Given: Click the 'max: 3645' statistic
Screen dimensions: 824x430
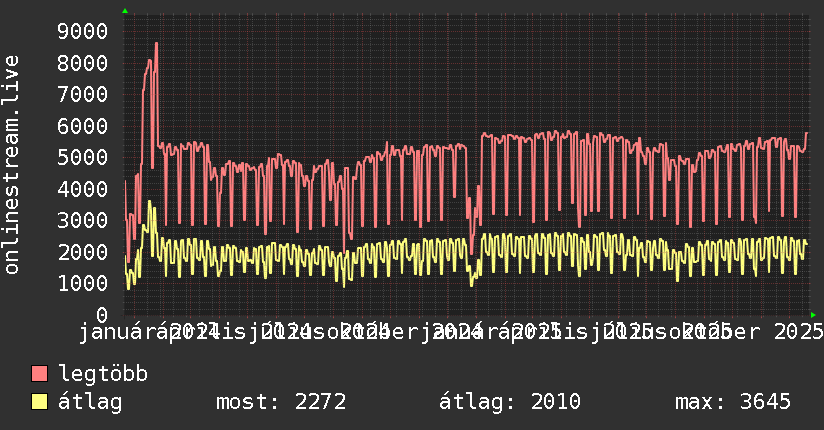Looking at the screenshot, I should 733,402.
